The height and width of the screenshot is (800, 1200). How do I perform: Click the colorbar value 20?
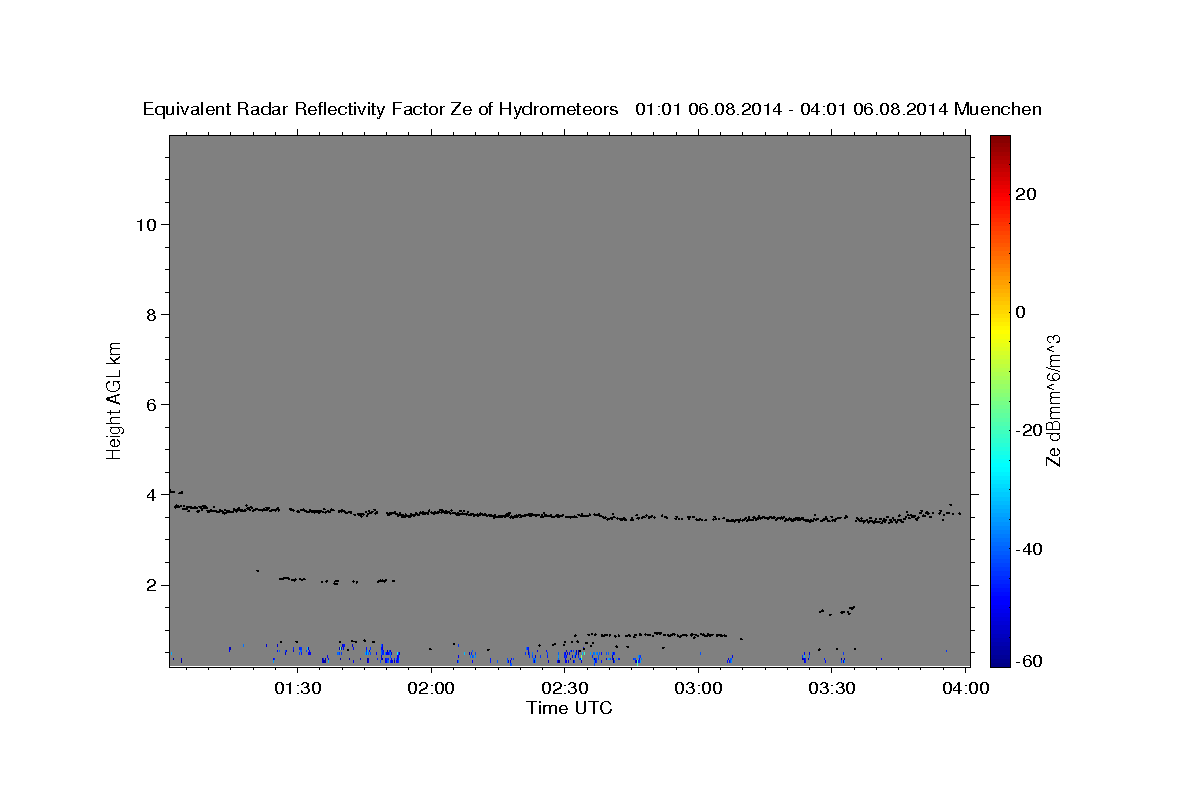[x=1027, y=194]
